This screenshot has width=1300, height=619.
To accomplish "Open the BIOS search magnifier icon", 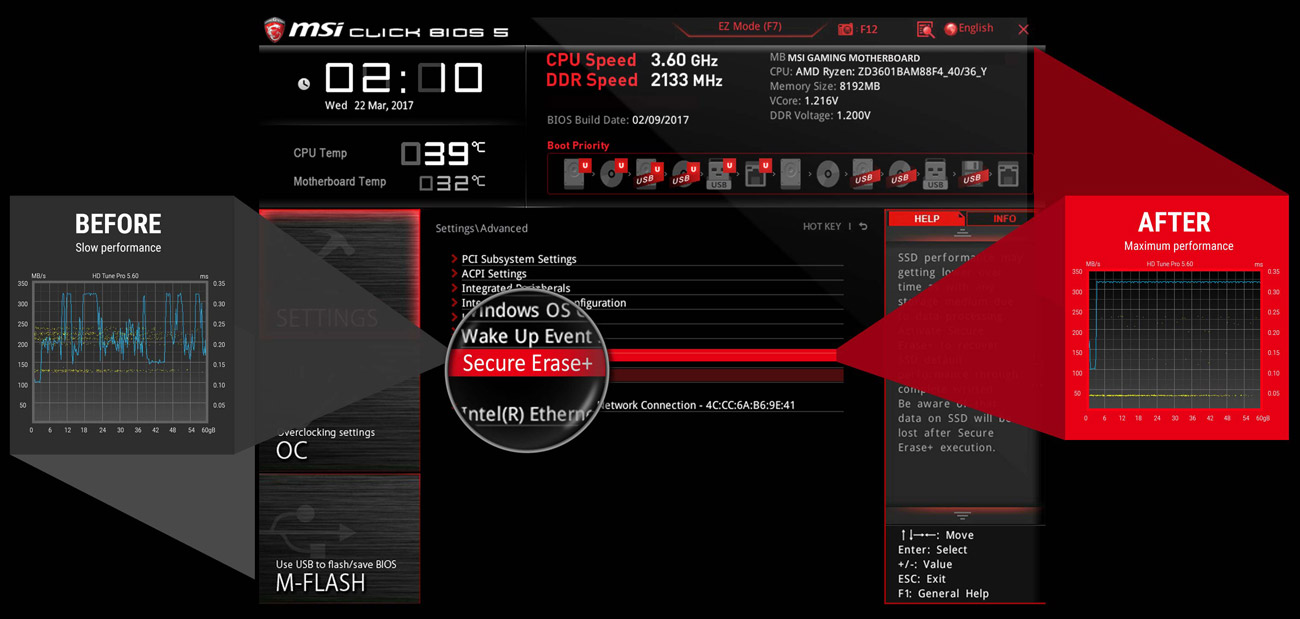I will (925, 30).
